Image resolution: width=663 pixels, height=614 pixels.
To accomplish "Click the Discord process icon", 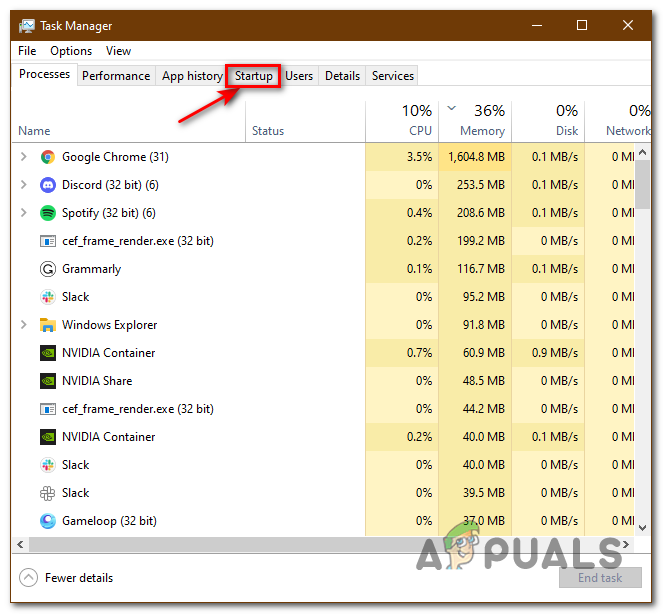I will point(48,185).
